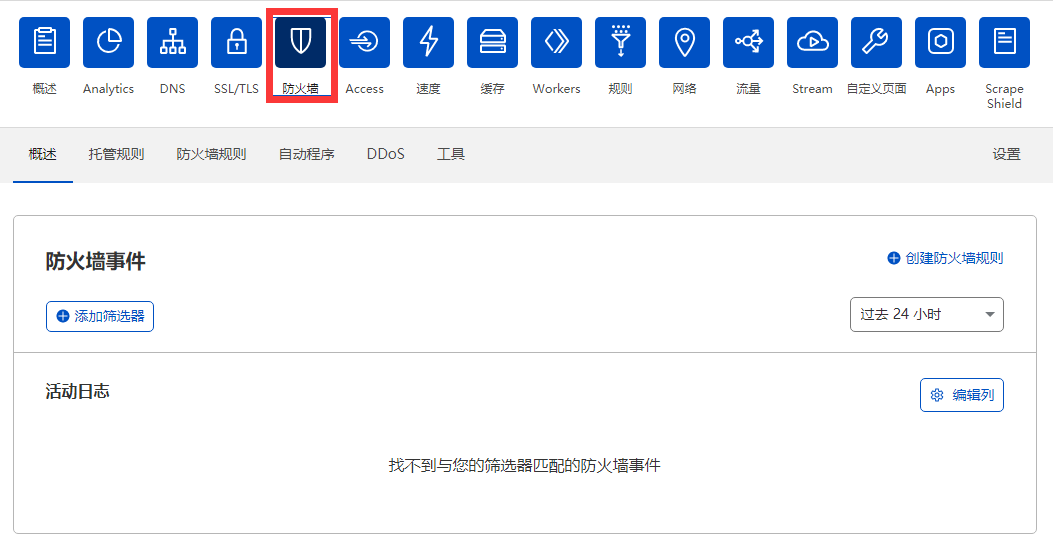Open the 概述 overview clipboard icon
1053x543 pixels.
(44, 42)
